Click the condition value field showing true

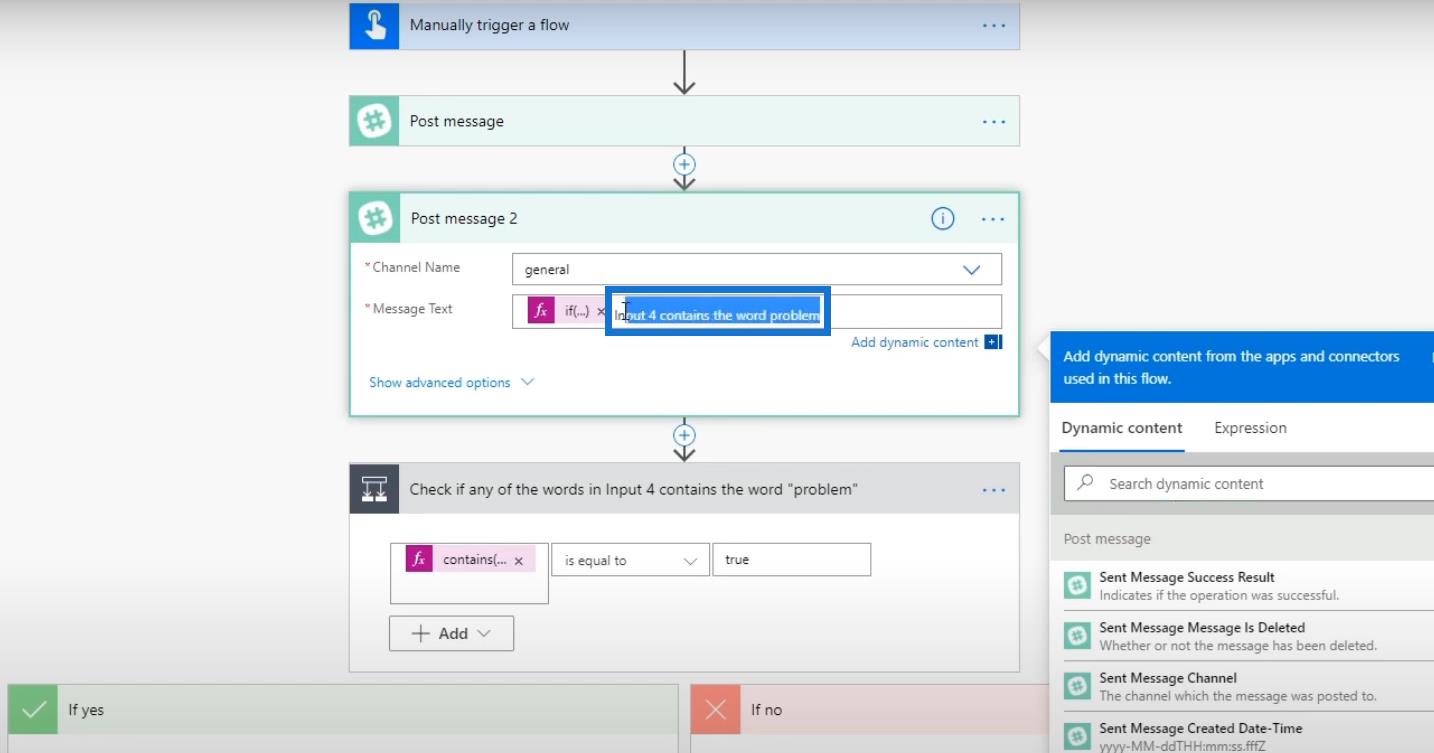[x=791, y=560]
